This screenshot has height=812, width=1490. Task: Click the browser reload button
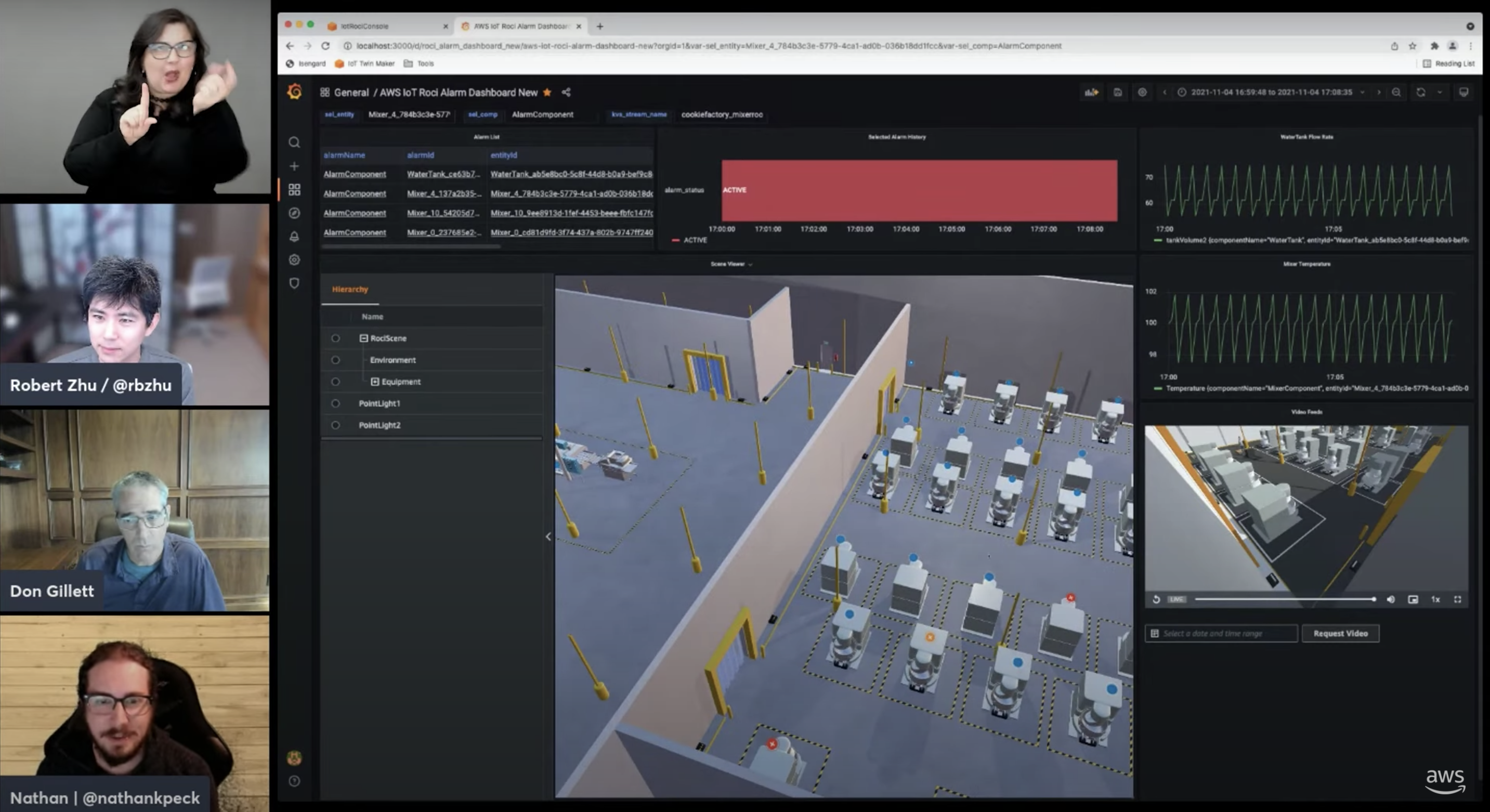325,46
